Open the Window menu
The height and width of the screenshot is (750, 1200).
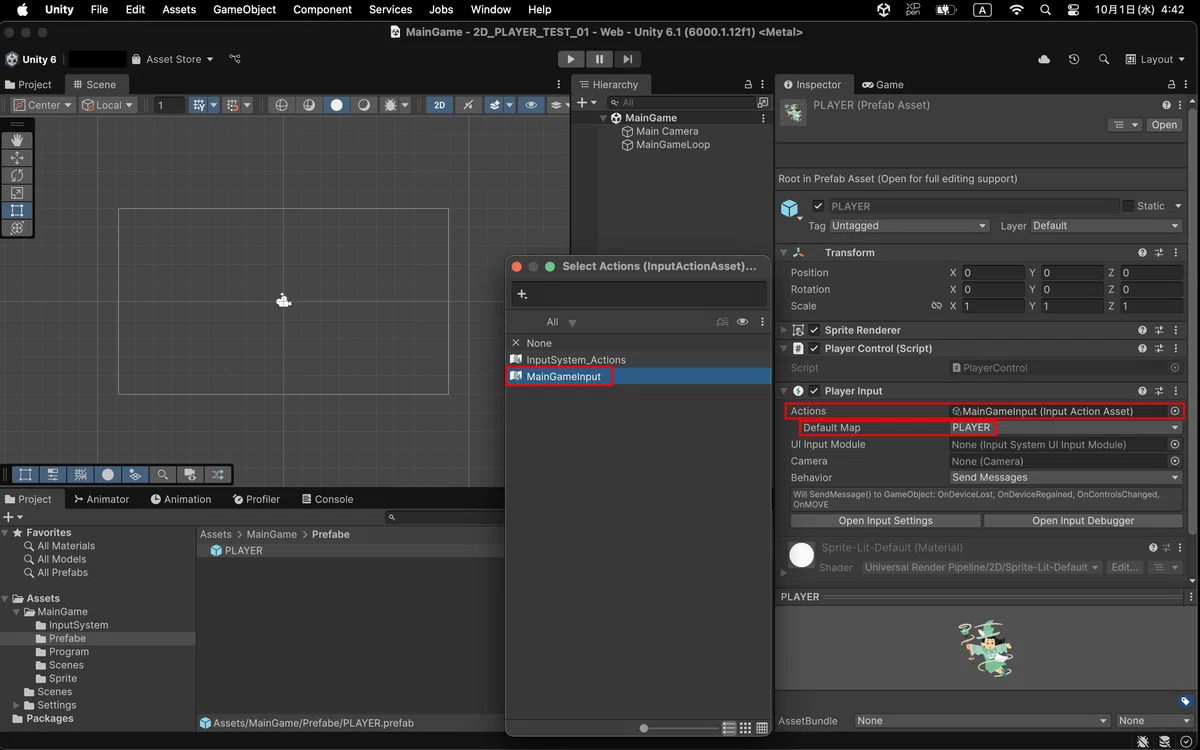click(491, 9)
